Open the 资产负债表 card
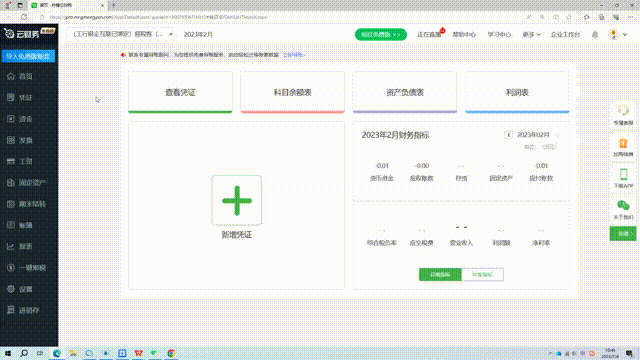 point(405,93)
